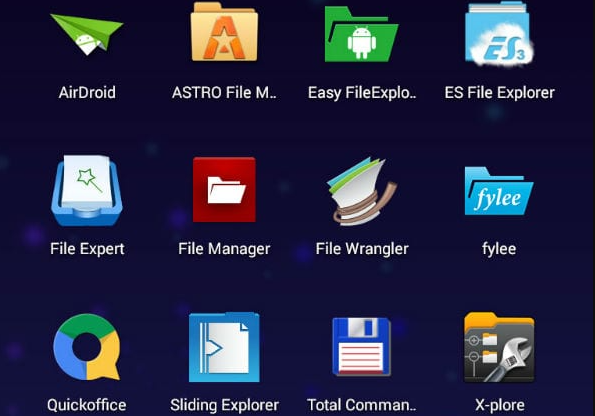
Task: Open Easy FileExplorer green folder icon
Action: click(x=362, y=34)
